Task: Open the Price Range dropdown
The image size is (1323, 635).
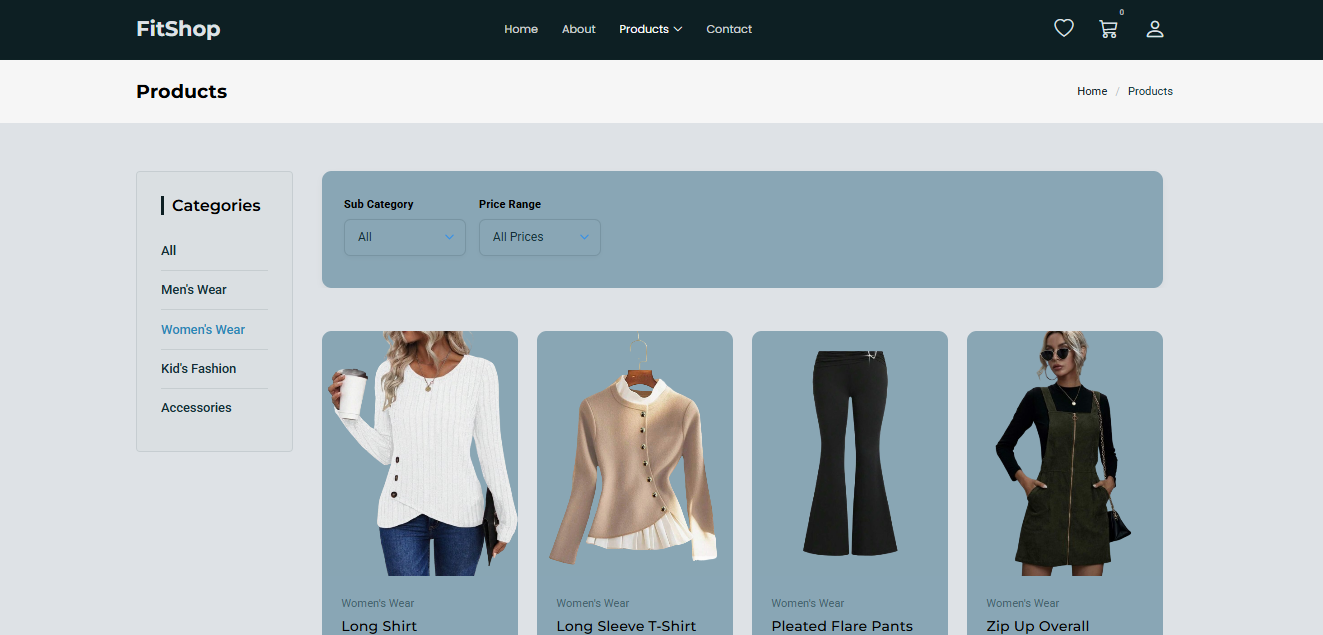Action: tap(539, 237)
